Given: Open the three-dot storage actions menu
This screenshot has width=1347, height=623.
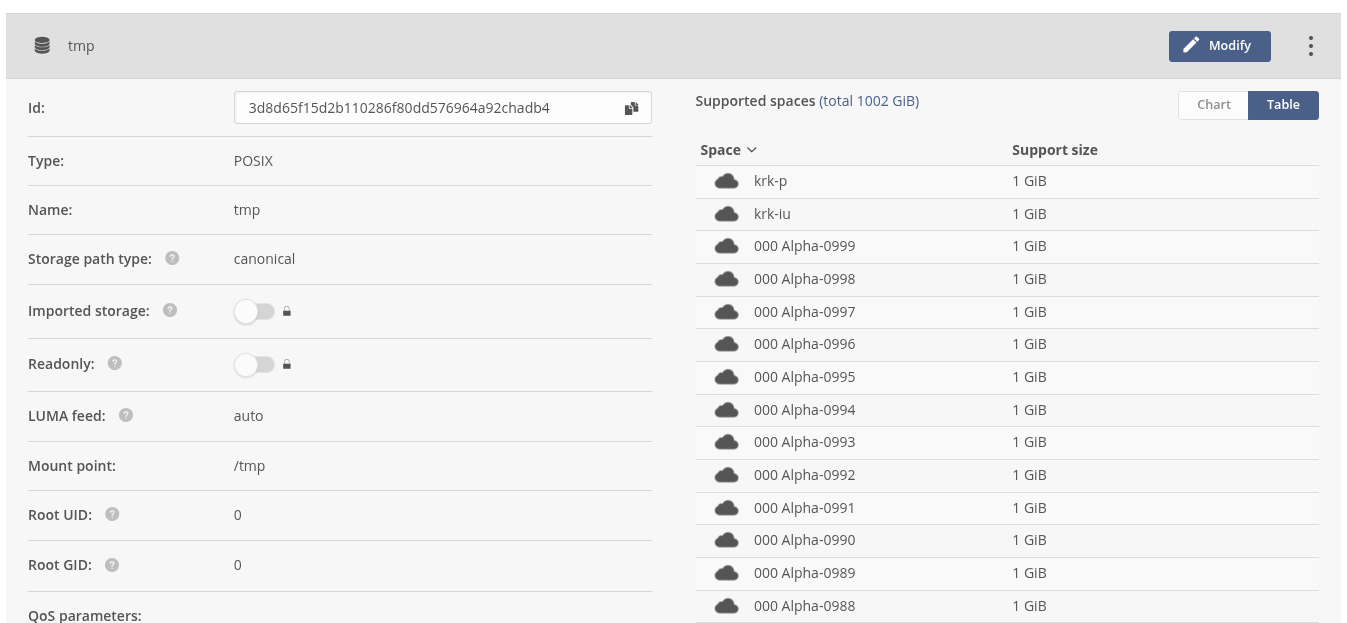Looking at the screenshot, I should pos(1310,46).
